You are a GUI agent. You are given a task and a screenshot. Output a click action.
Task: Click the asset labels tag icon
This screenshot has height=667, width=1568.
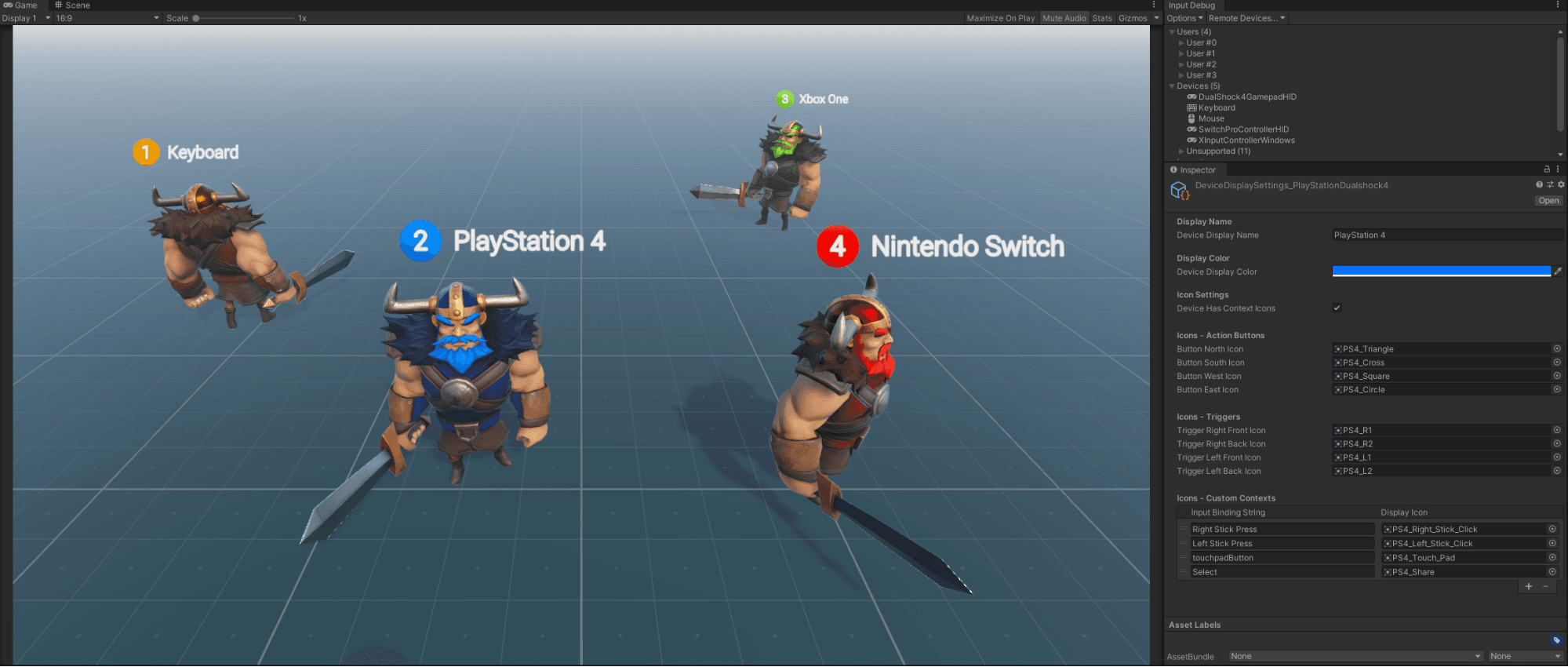point(1556,640)
